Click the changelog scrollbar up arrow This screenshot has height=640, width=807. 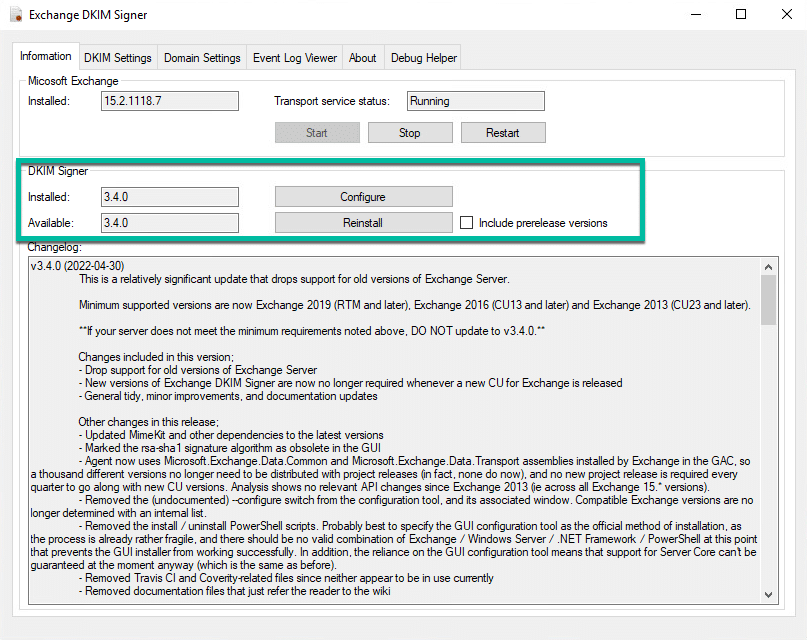point(768,266)
